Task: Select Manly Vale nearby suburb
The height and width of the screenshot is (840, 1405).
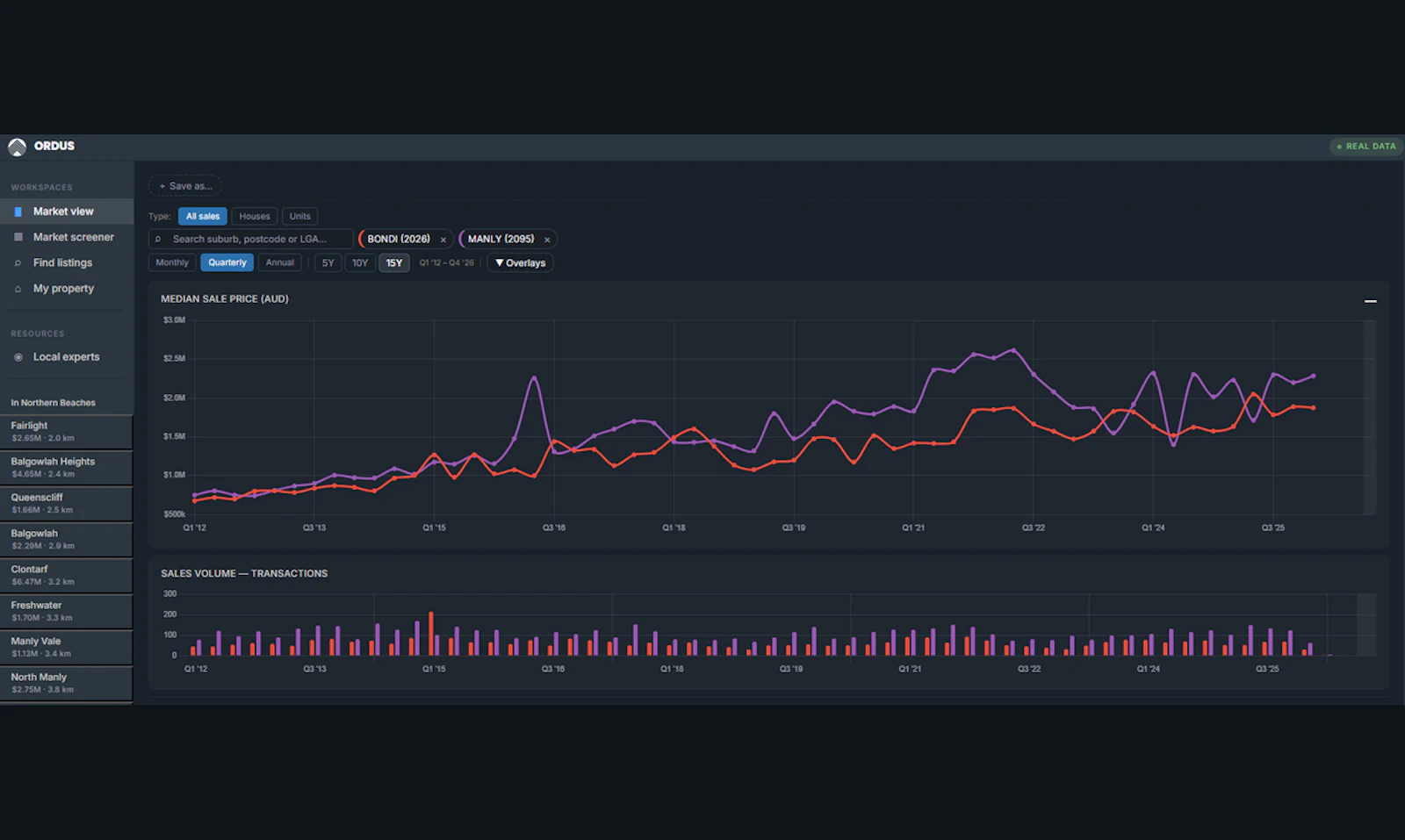Action: 66,648
